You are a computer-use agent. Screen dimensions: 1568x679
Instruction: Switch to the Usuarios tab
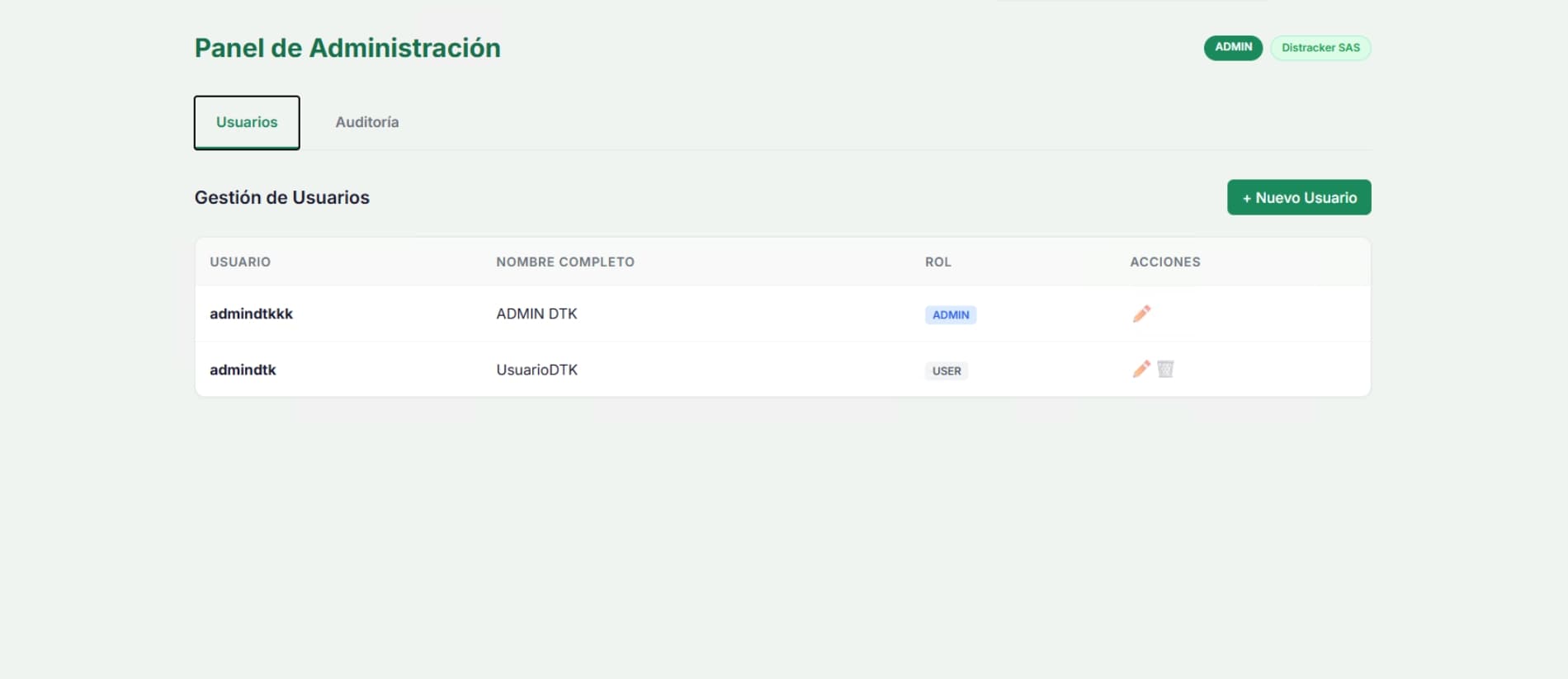247,122
